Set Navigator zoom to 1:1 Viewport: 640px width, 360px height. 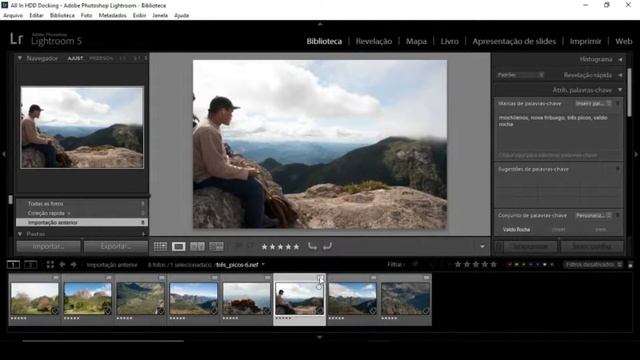(122, 58)
